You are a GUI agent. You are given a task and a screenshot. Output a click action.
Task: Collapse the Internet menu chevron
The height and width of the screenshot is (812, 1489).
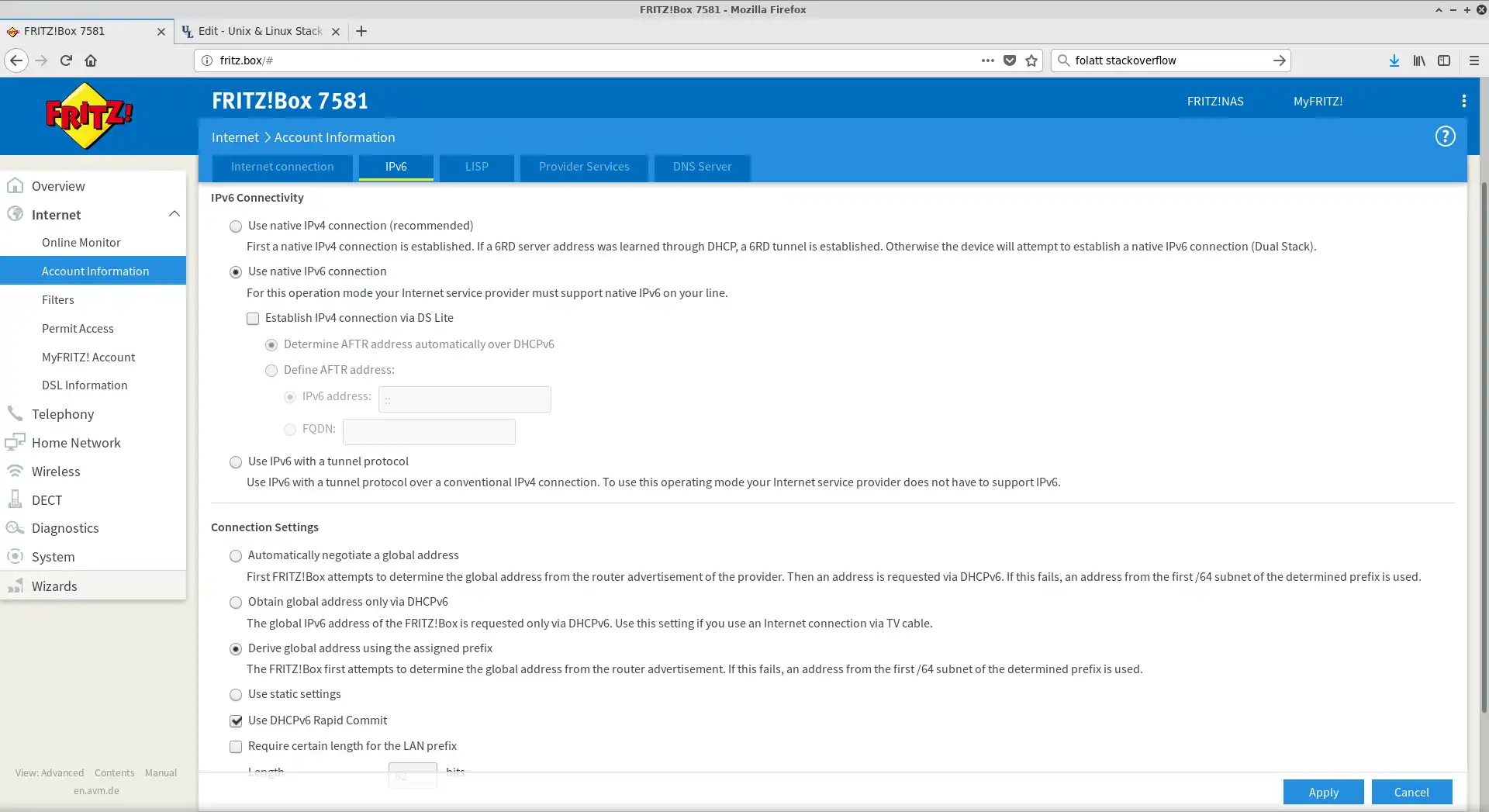tap(174, 214)
